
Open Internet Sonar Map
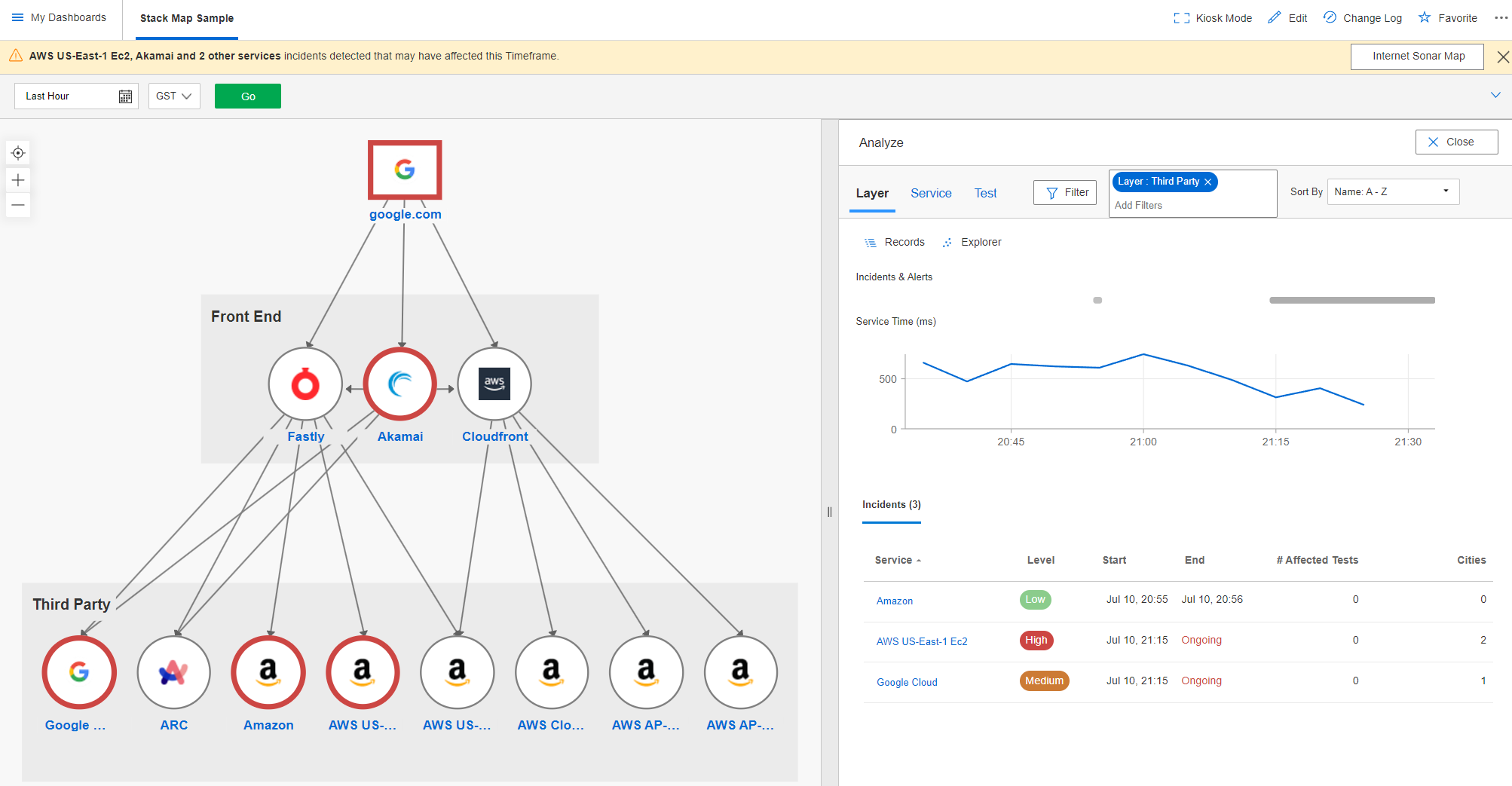tap(1418, 57)
